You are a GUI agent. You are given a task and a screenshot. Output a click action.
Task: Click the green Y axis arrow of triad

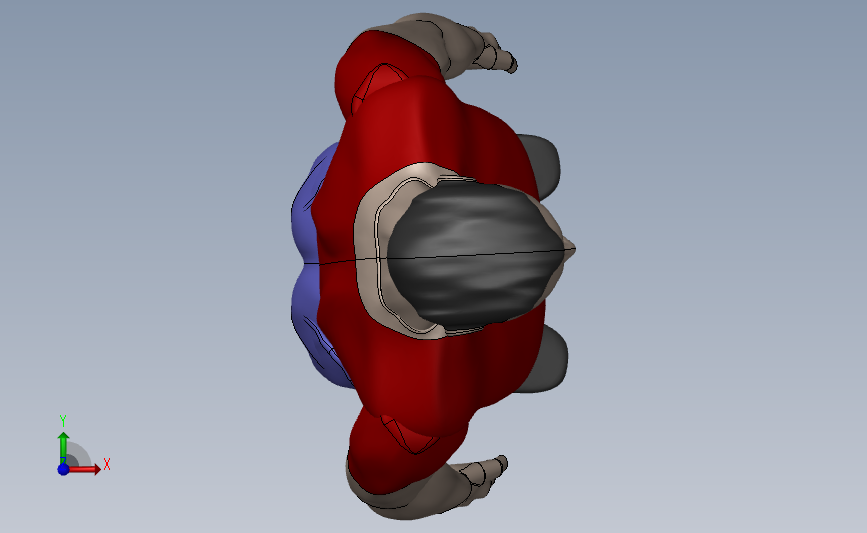click(x=63, y=448)
